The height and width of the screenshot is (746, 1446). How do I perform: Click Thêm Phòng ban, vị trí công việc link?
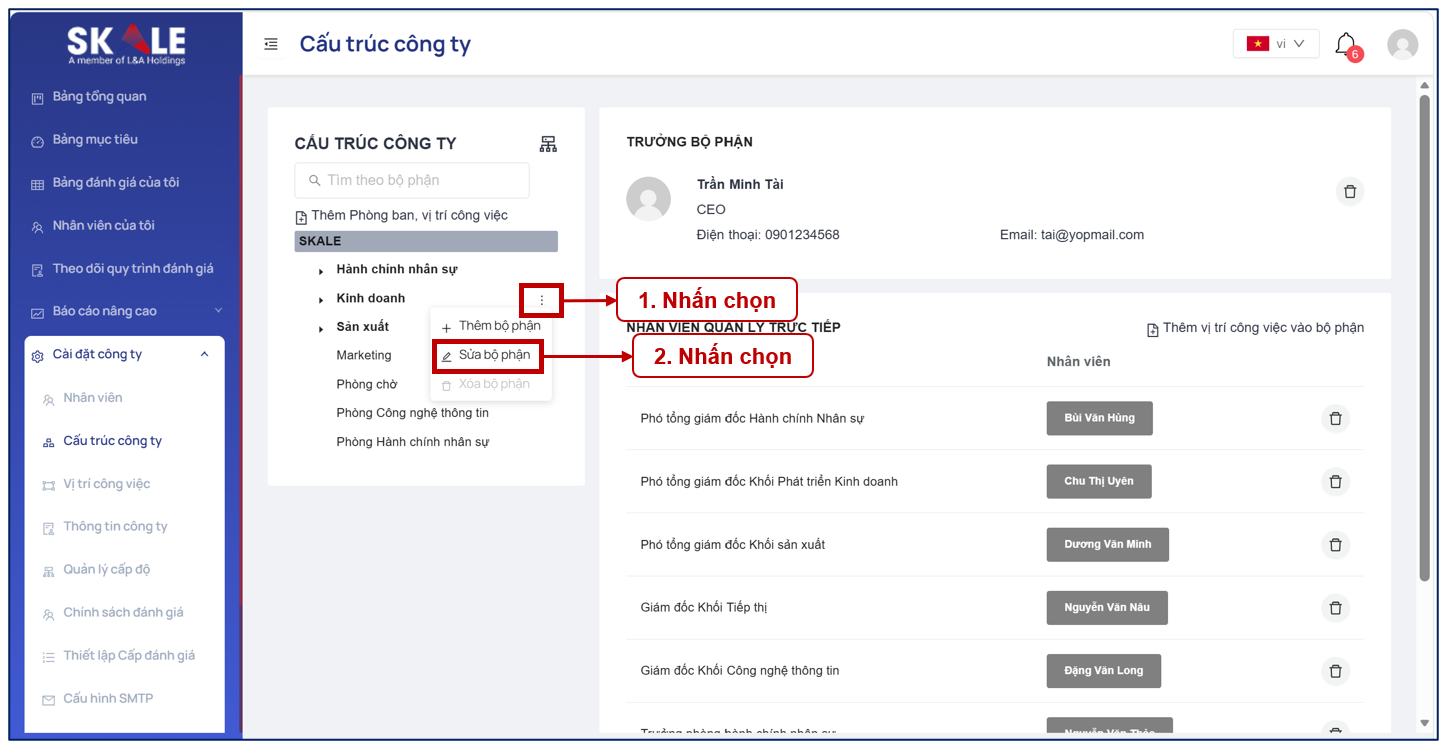pos(402,216)
